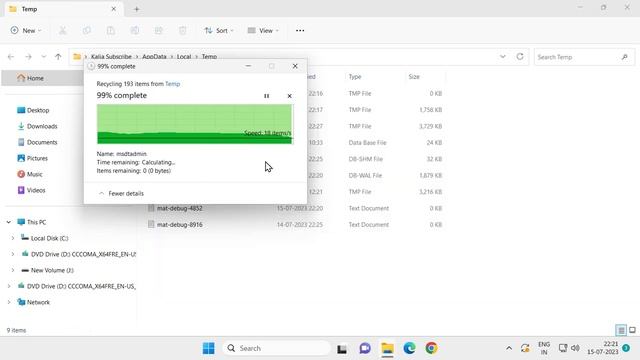Expand the Network node
This screenshot has width=640, height=360.
click(9, 302)
